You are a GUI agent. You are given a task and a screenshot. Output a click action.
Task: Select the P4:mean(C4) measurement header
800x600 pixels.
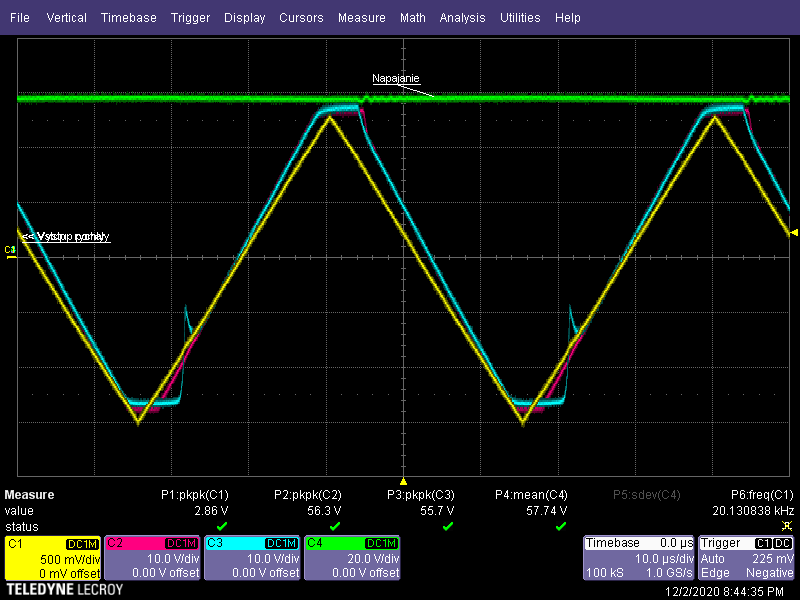pos(531,495)
